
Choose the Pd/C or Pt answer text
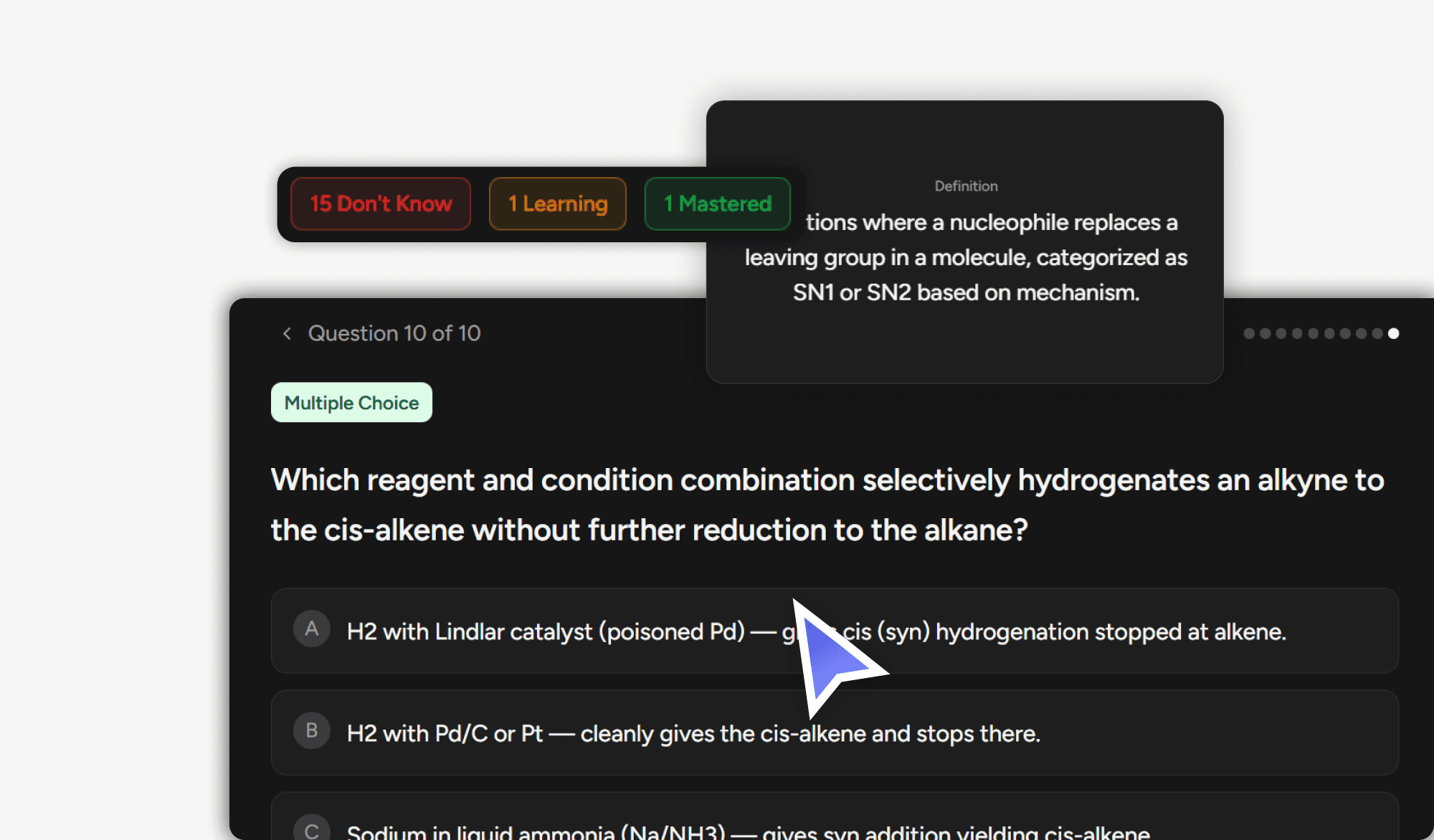point(693,734)
